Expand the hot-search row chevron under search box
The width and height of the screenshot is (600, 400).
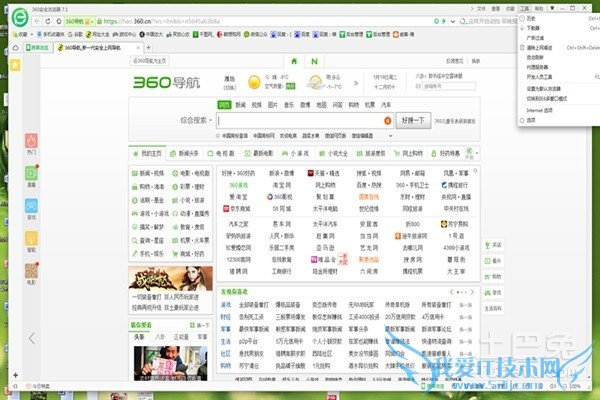[390, 136]
